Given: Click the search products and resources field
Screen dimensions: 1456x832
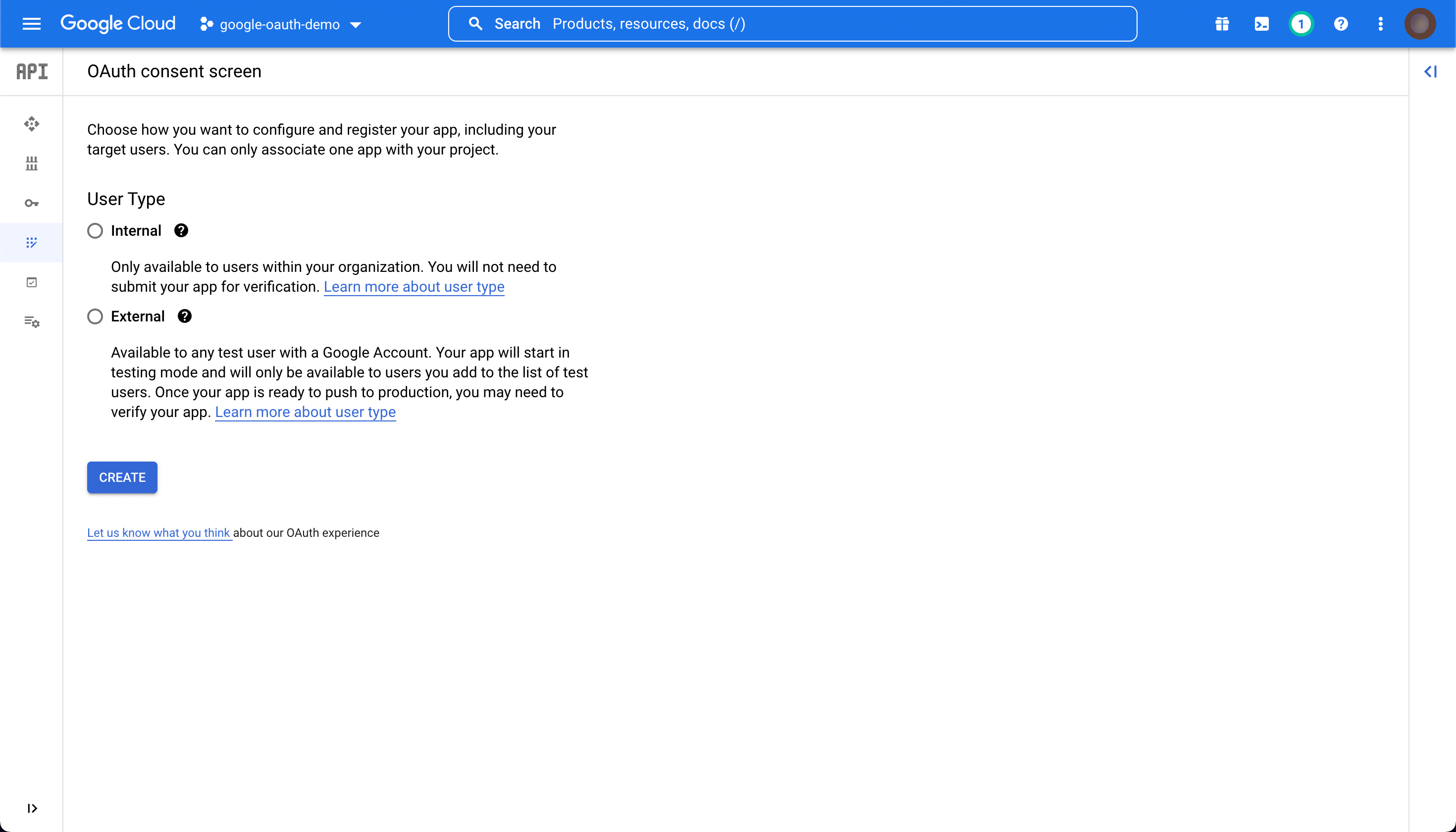Looking at the screenshot, I should (792, 24).
